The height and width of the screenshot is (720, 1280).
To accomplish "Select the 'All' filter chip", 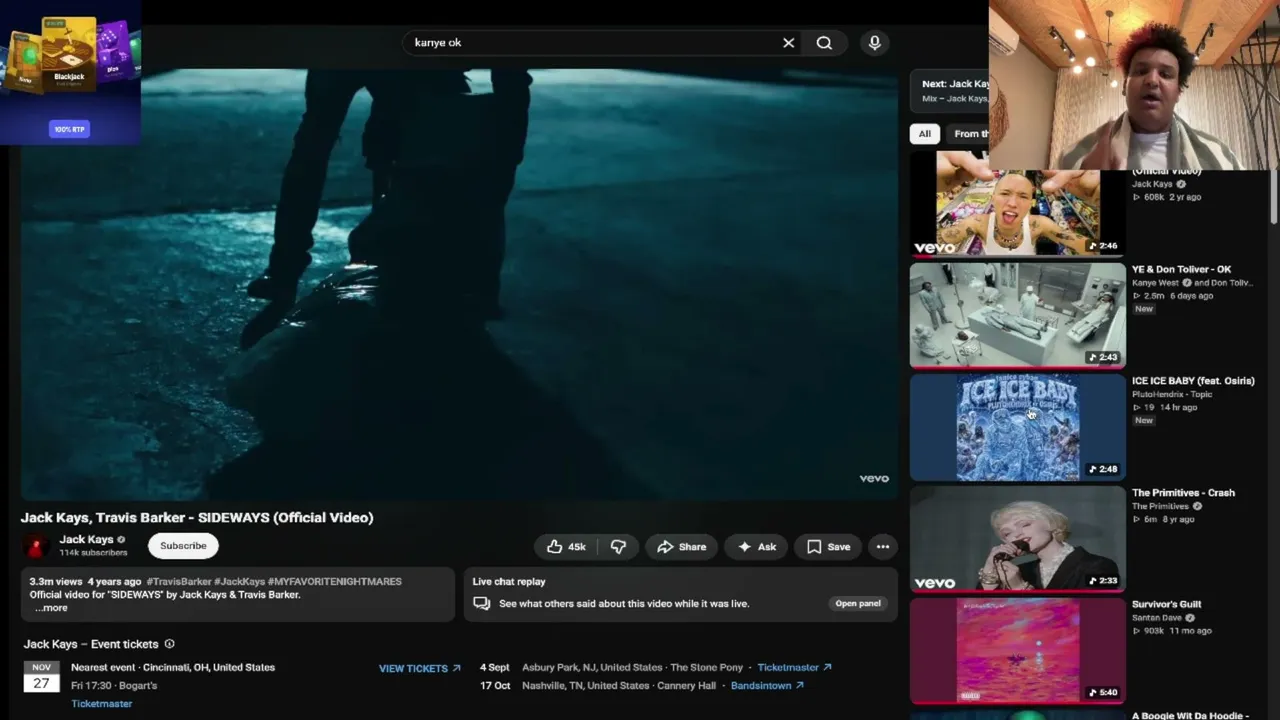I will tap(925, 133).
